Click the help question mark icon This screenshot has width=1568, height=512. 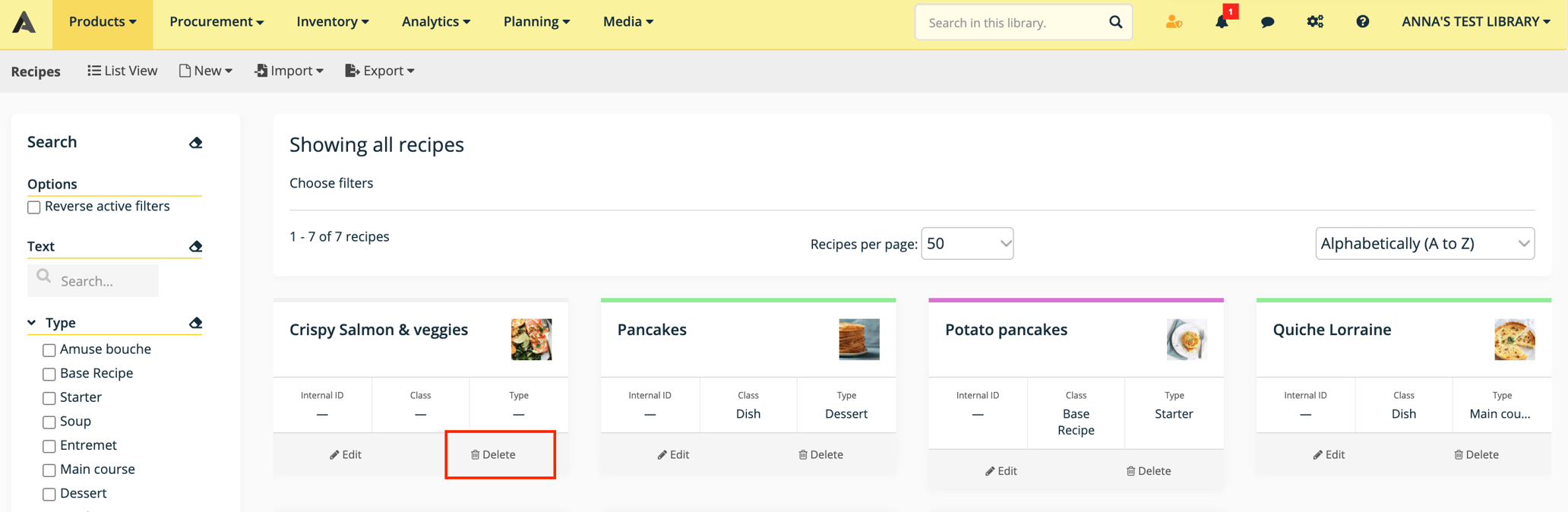[x=1362, y=22]
